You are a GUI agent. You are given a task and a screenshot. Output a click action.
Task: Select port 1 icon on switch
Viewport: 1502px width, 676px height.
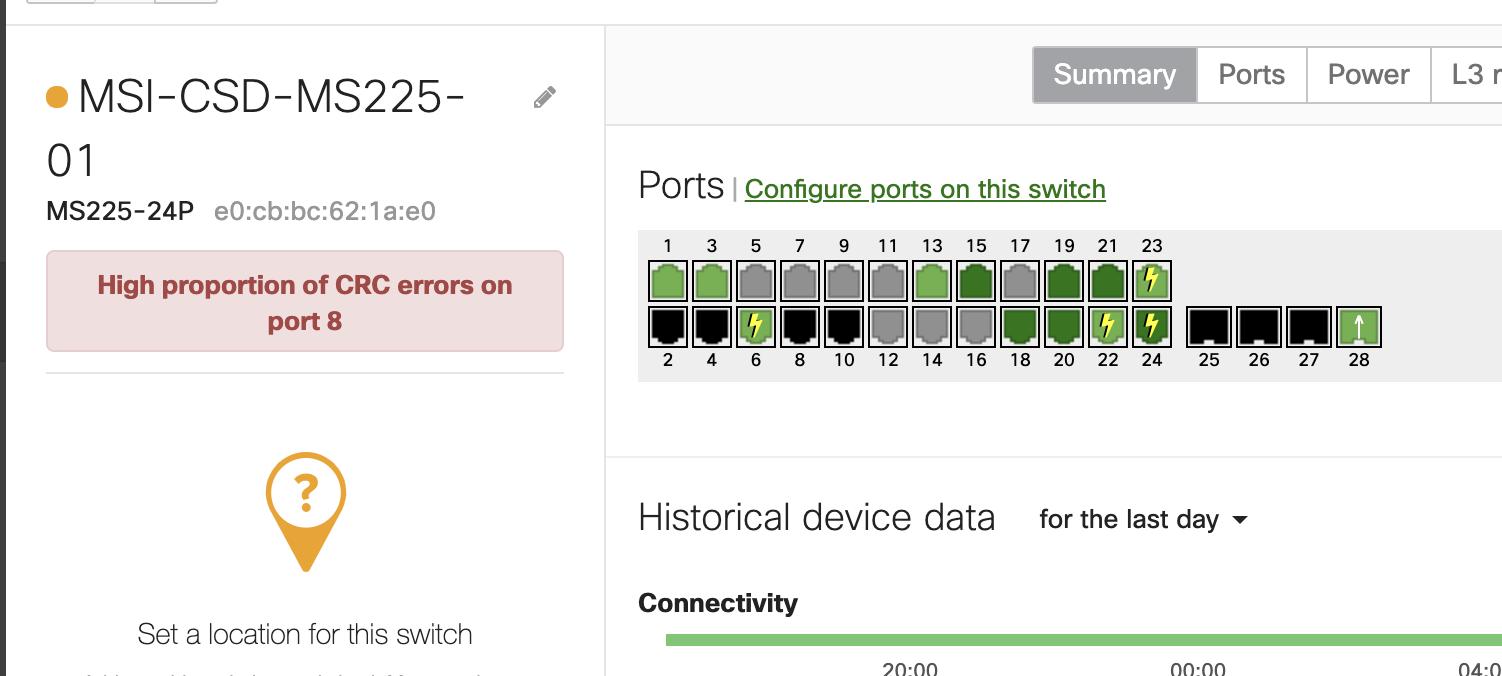(668, 281)
